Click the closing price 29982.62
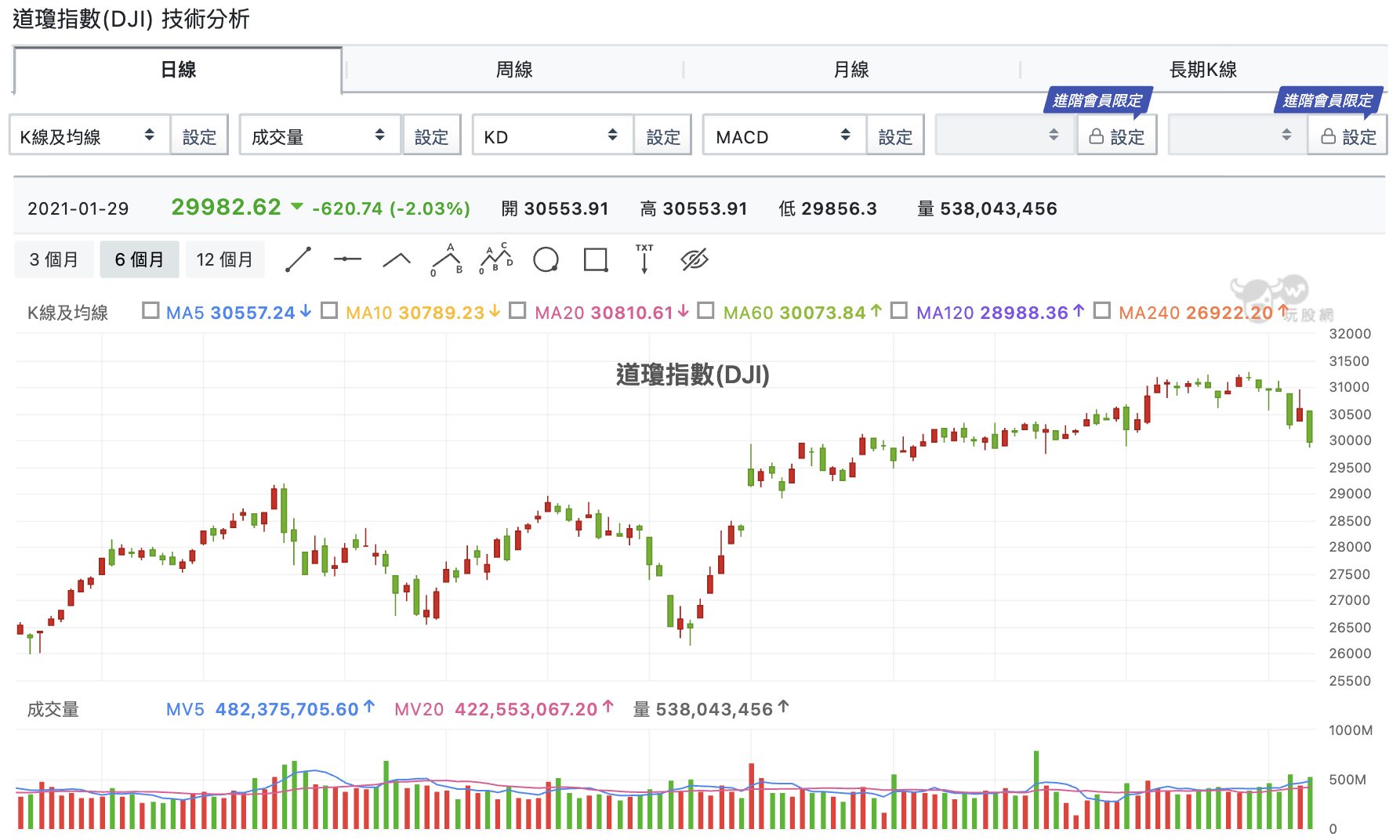The image size is (1400, 840). pos(226,207)
